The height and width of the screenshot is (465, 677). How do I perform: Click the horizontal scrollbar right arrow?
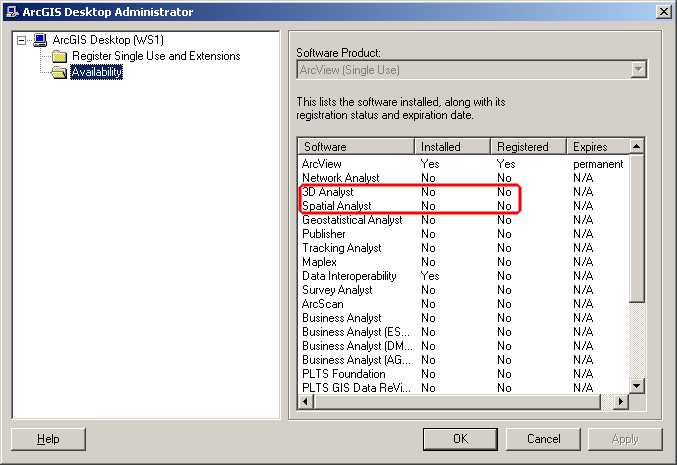tap(621, 402)
